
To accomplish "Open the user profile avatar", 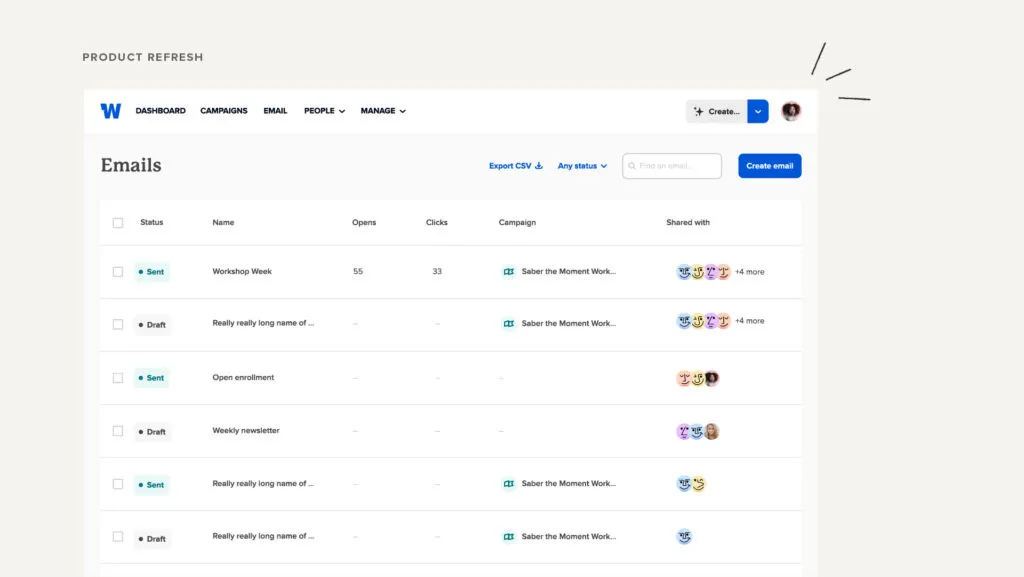I will [x=791, y=111].
